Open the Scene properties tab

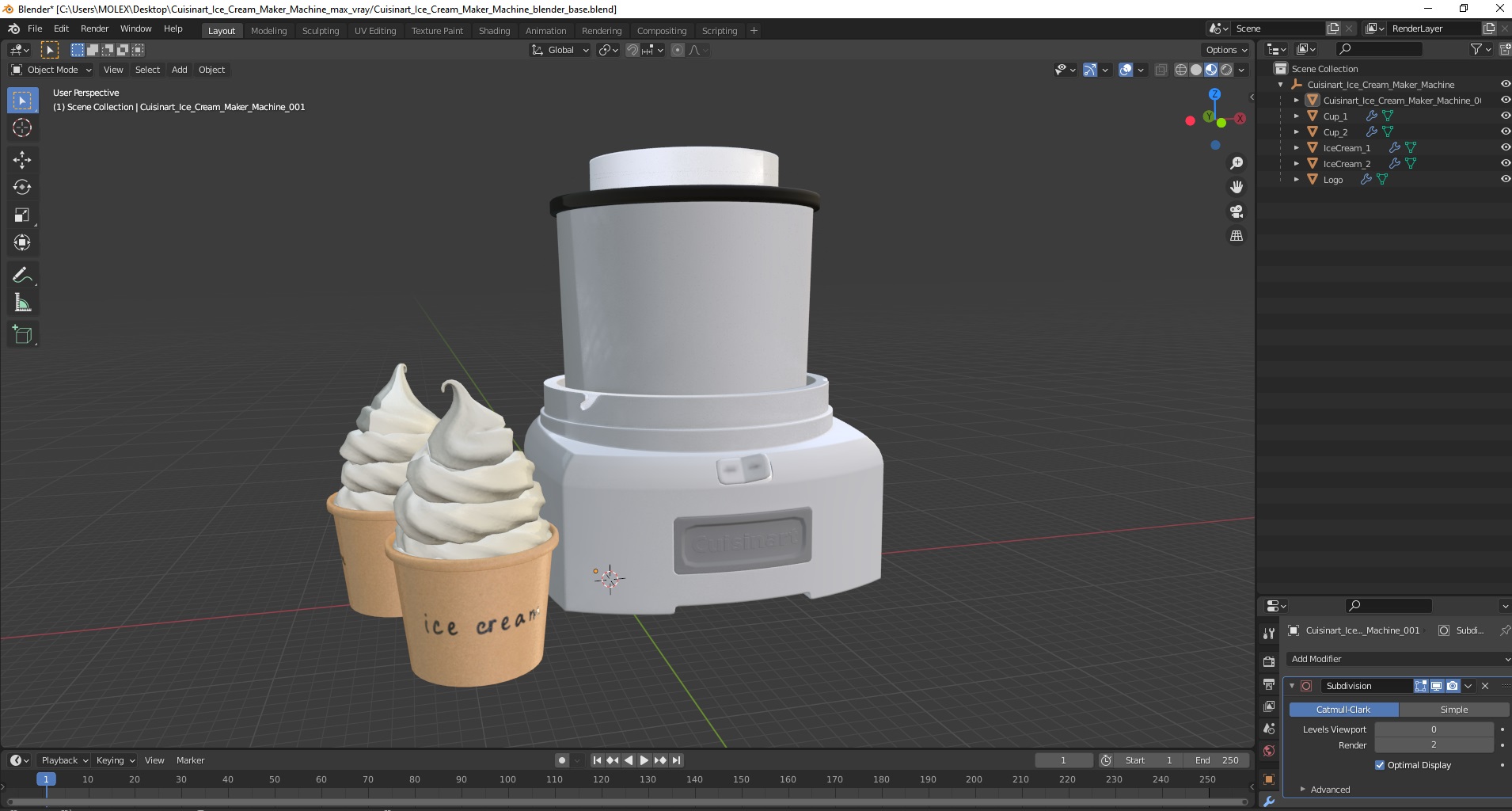pyautogui.click(x=1269, y=729)
